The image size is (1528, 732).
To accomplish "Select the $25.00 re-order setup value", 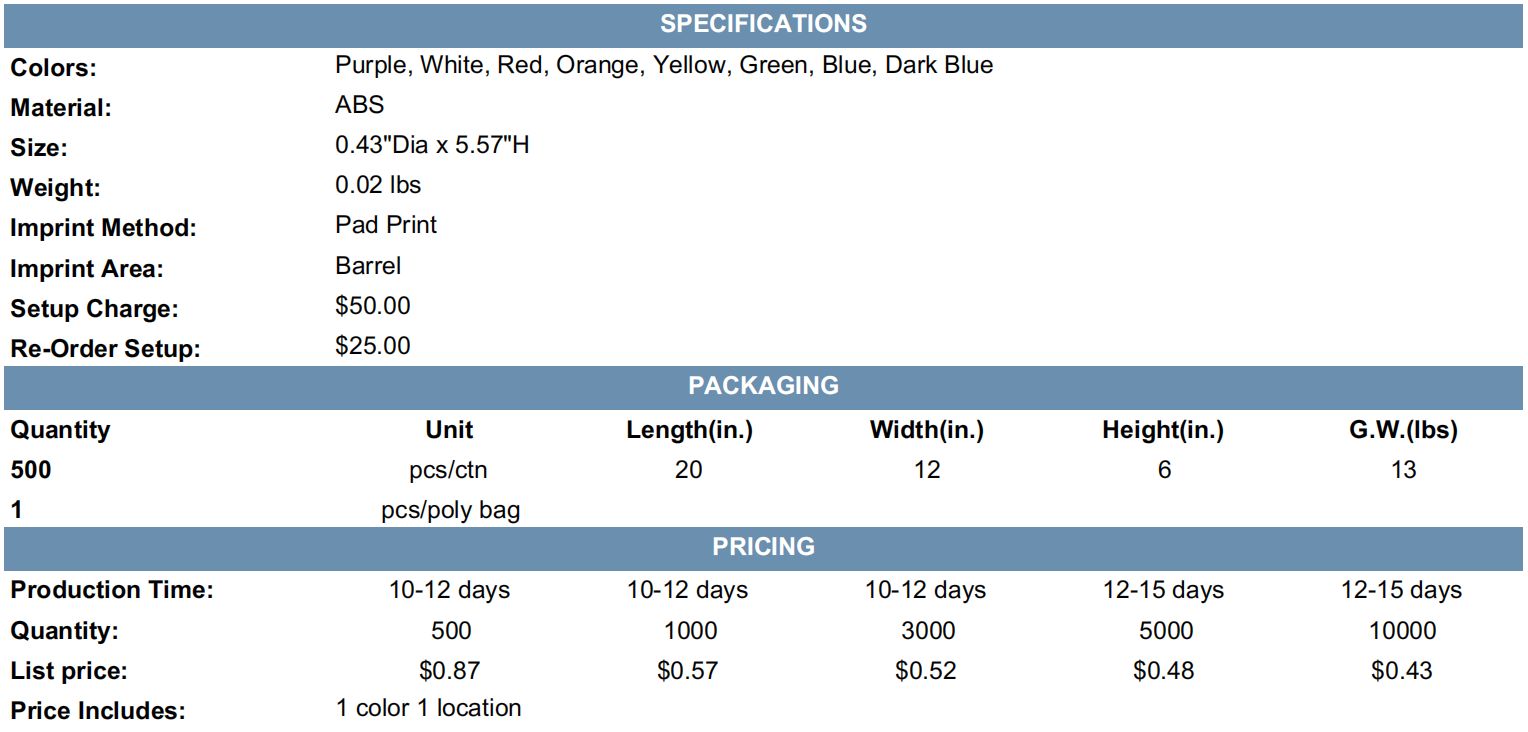I will (373, 346).
